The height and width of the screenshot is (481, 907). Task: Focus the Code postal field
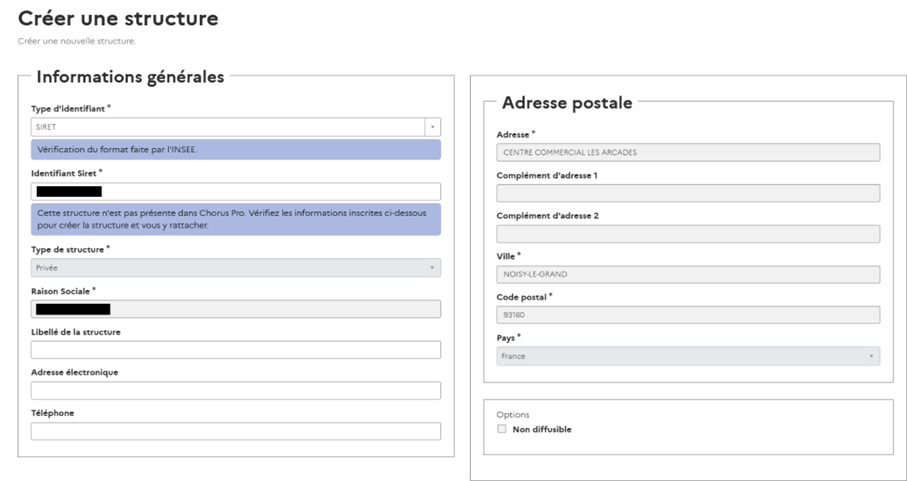tap(688, 314)
